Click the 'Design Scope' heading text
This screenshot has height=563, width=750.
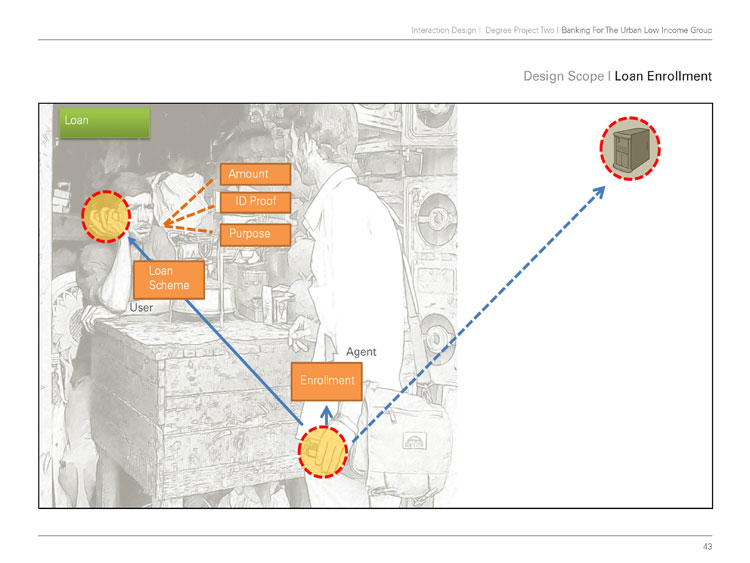click(563, 76)
